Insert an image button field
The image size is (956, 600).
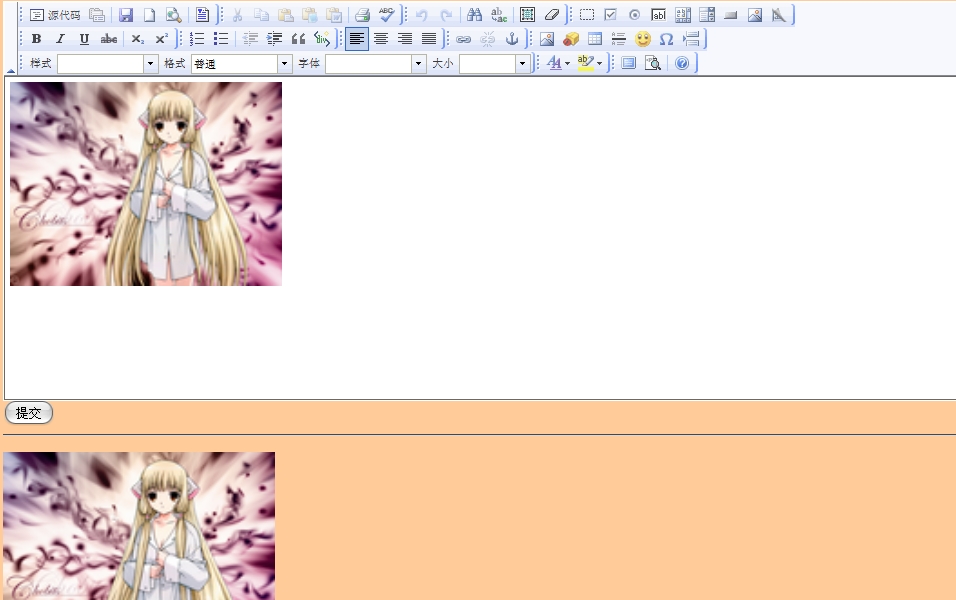coord(755,15)
